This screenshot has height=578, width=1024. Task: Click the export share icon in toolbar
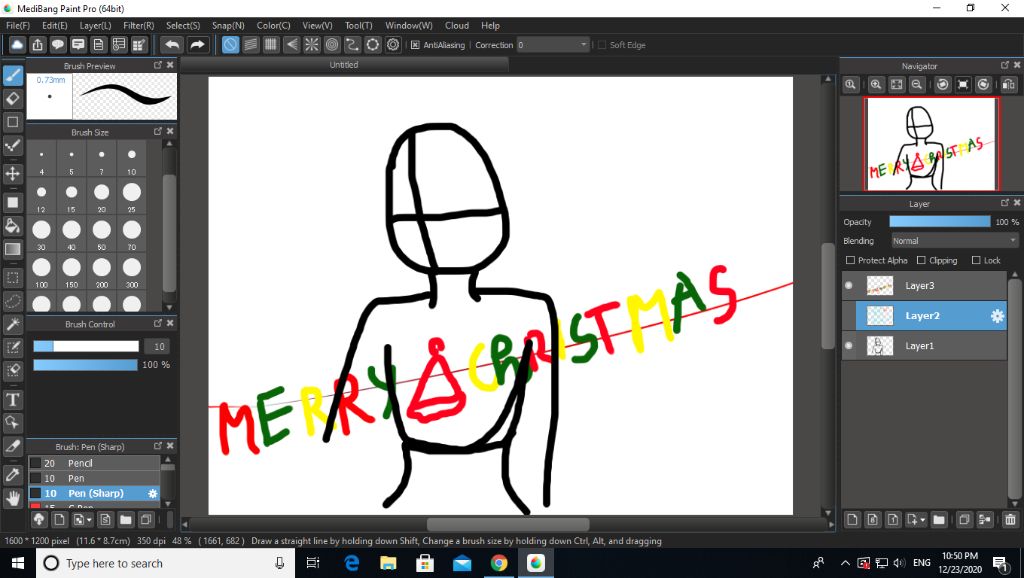37,44
